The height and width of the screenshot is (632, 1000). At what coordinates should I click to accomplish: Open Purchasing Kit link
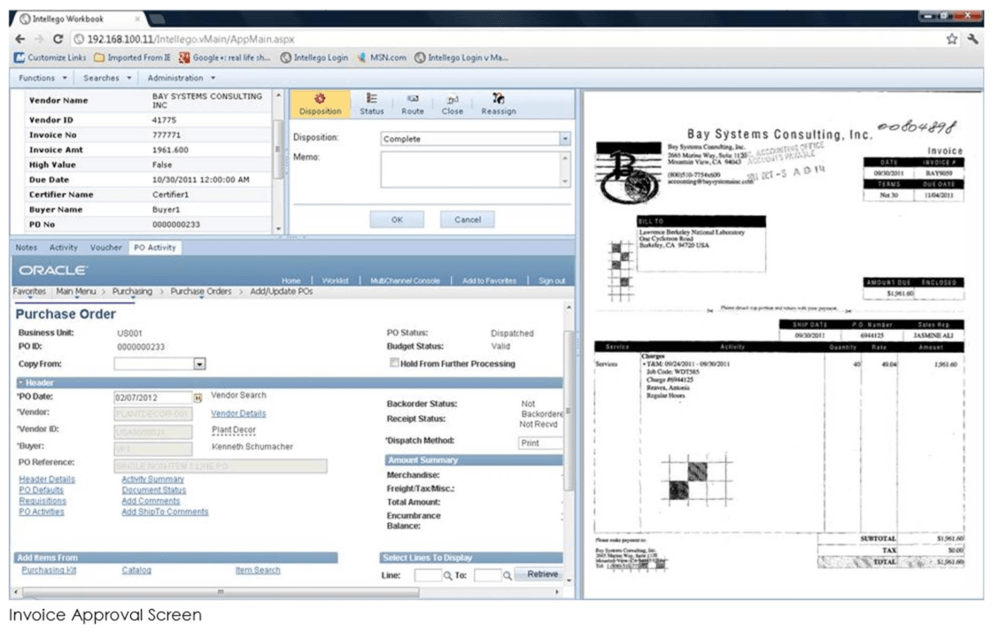coord(48,571)
